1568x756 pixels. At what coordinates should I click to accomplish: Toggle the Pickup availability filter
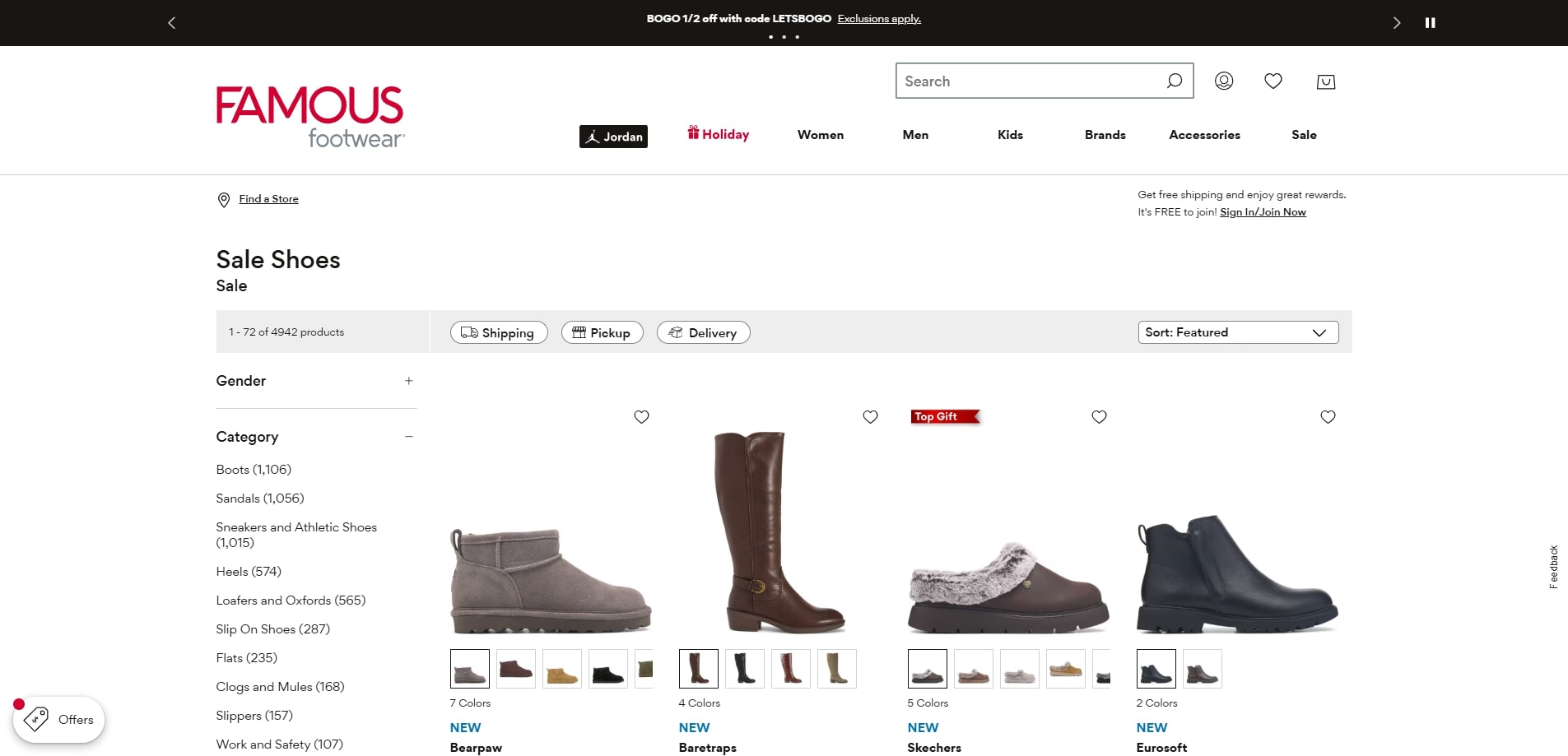pos(602,332)
